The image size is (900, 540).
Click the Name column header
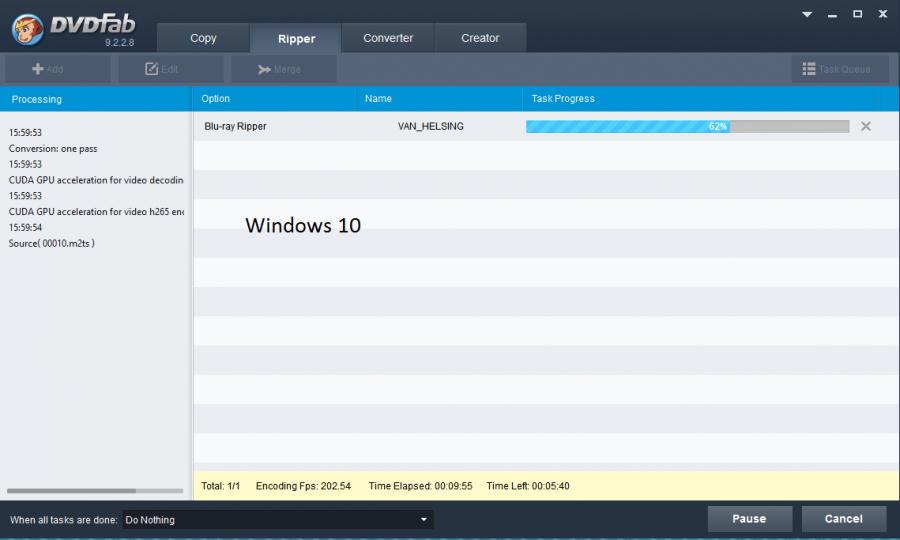[439, 99]
